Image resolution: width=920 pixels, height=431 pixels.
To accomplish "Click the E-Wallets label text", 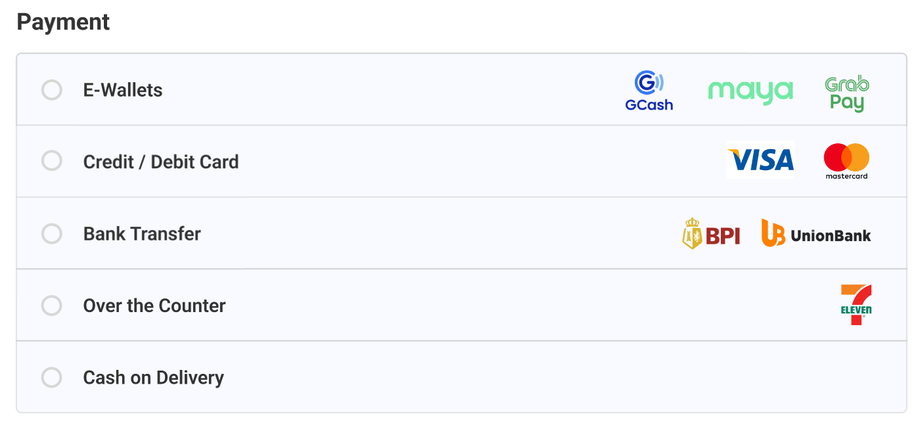I will click(x=122, y=90).
